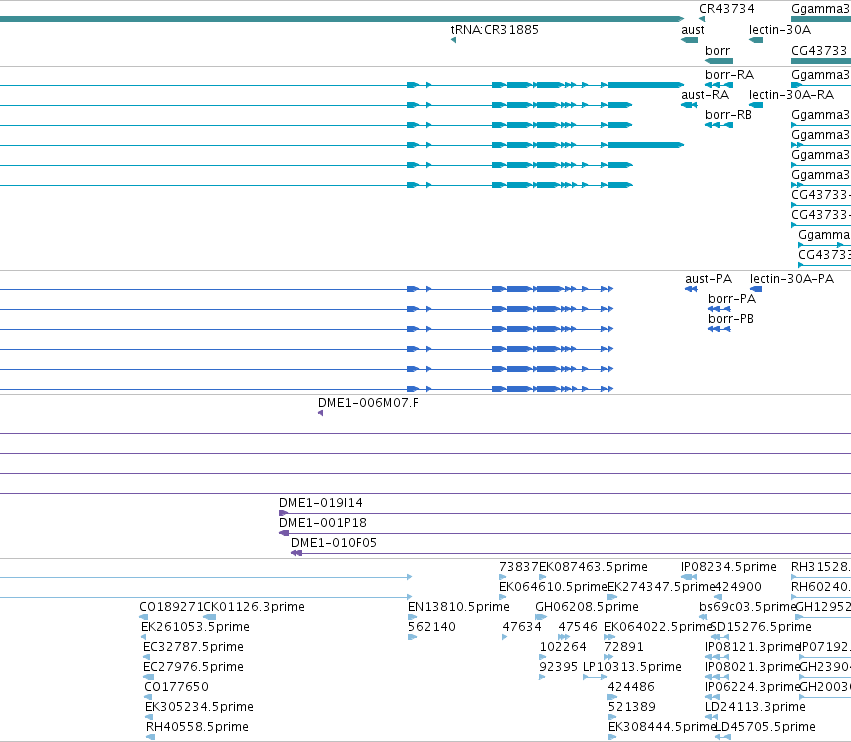Viewport: 851px width, 742px height.
Task: Click the 73837 EST label
Action: click(x=518, y=567)
